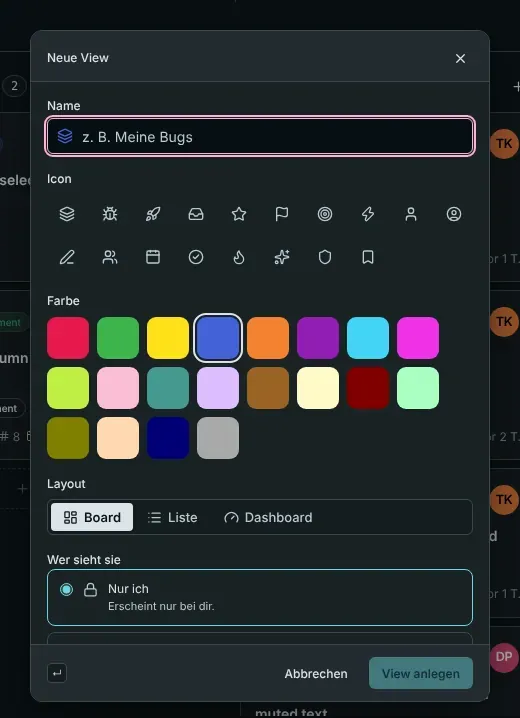520x718 pixels.
Task: Select the shield icon
Action: pyautogui.click(x=325, y=257)
